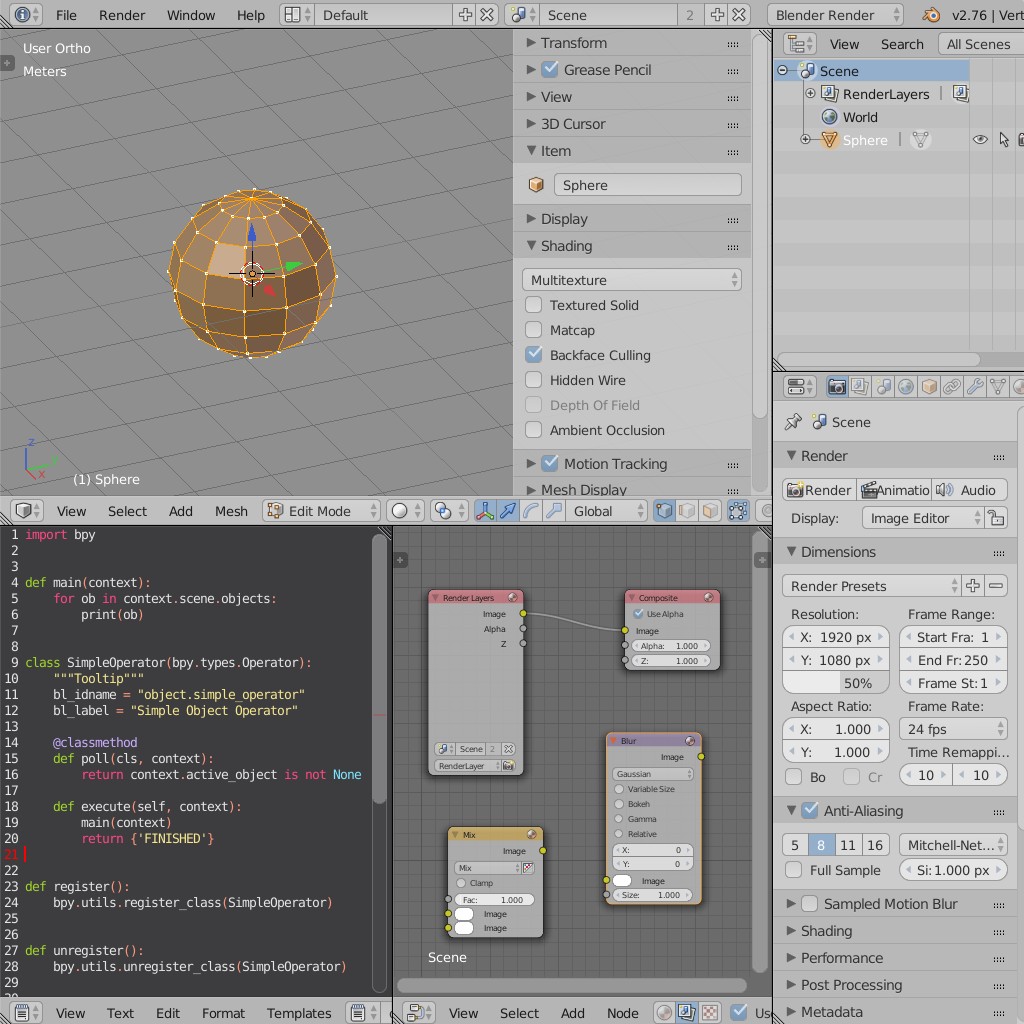Select the translate manipulator arrow icon
Screen dimensions: 1024x1024
pos(508,511)
